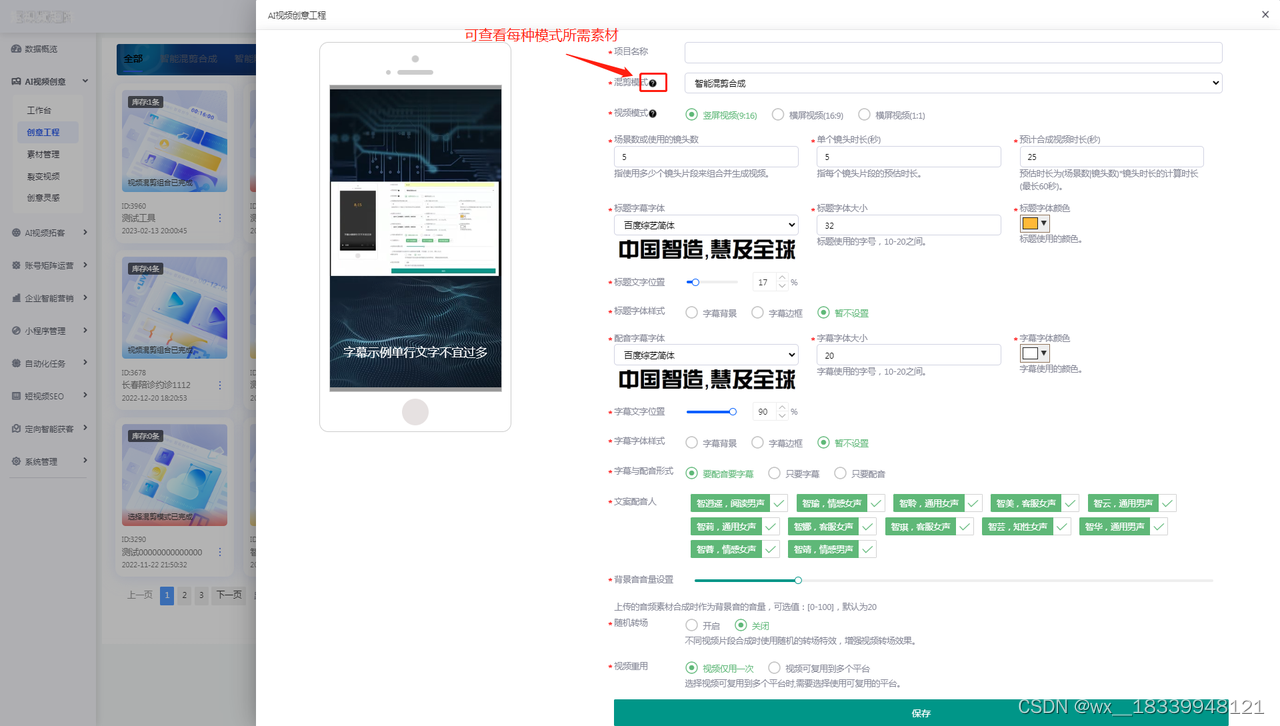Open the 标题字幕字体 font dropdown

point(706,225)
